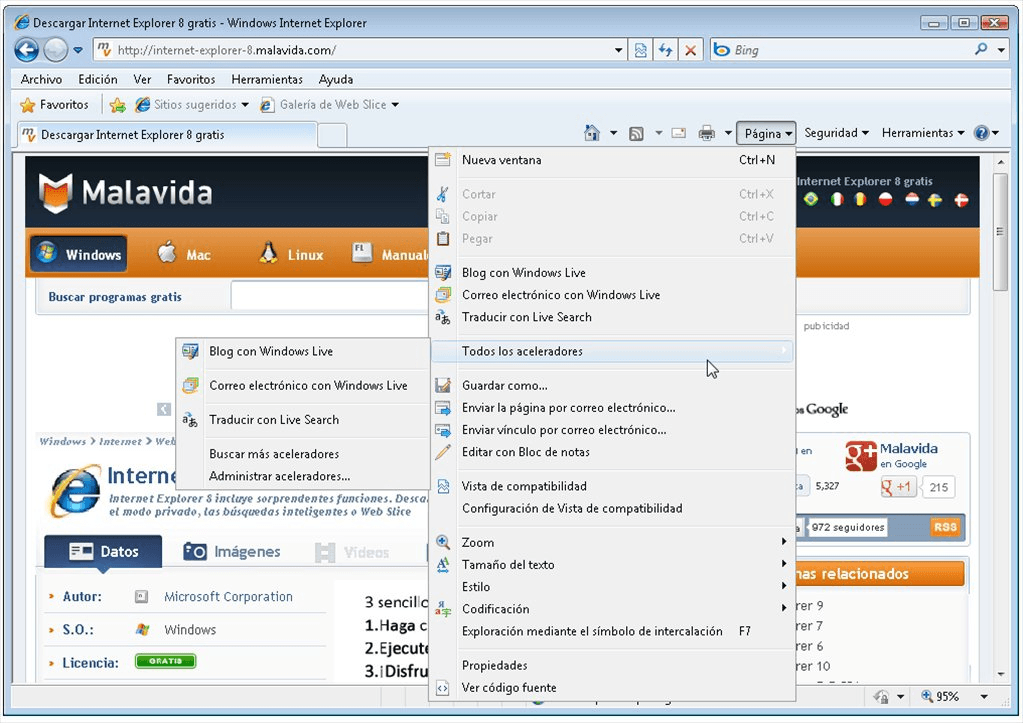Screen dimensions: 1023x723
Task: Select 'Administrar aceleradores...' in submenu
Action: (279, 476)
